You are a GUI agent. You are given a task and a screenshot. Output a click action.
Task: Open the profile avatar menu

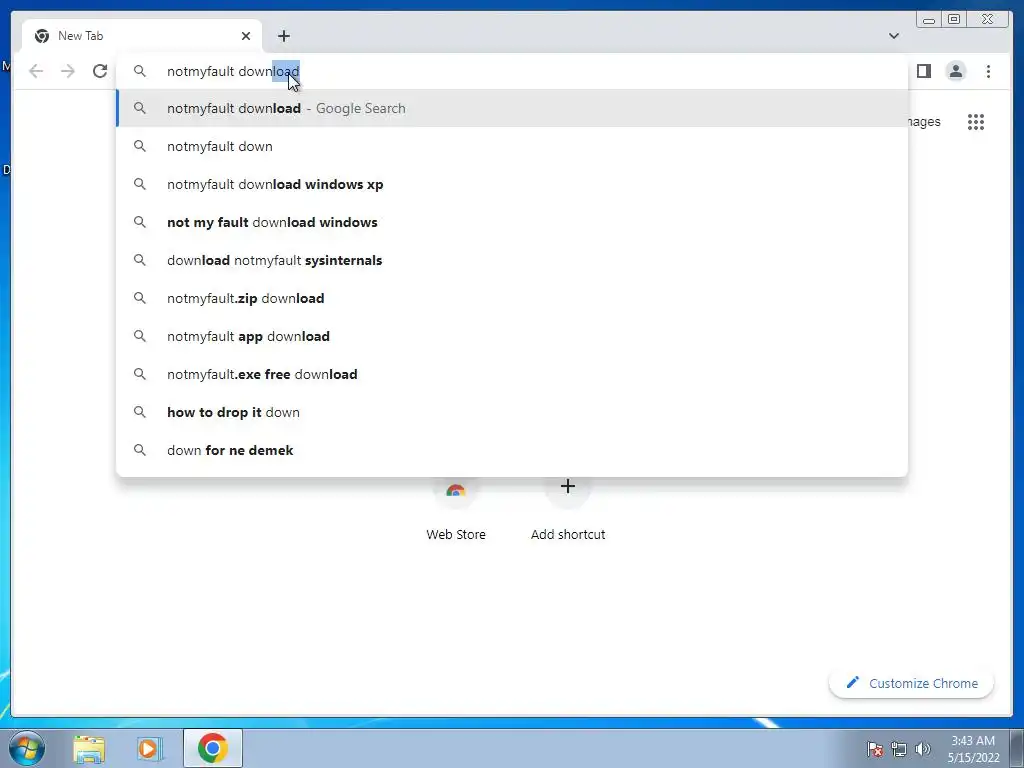[x=956, y=71]
